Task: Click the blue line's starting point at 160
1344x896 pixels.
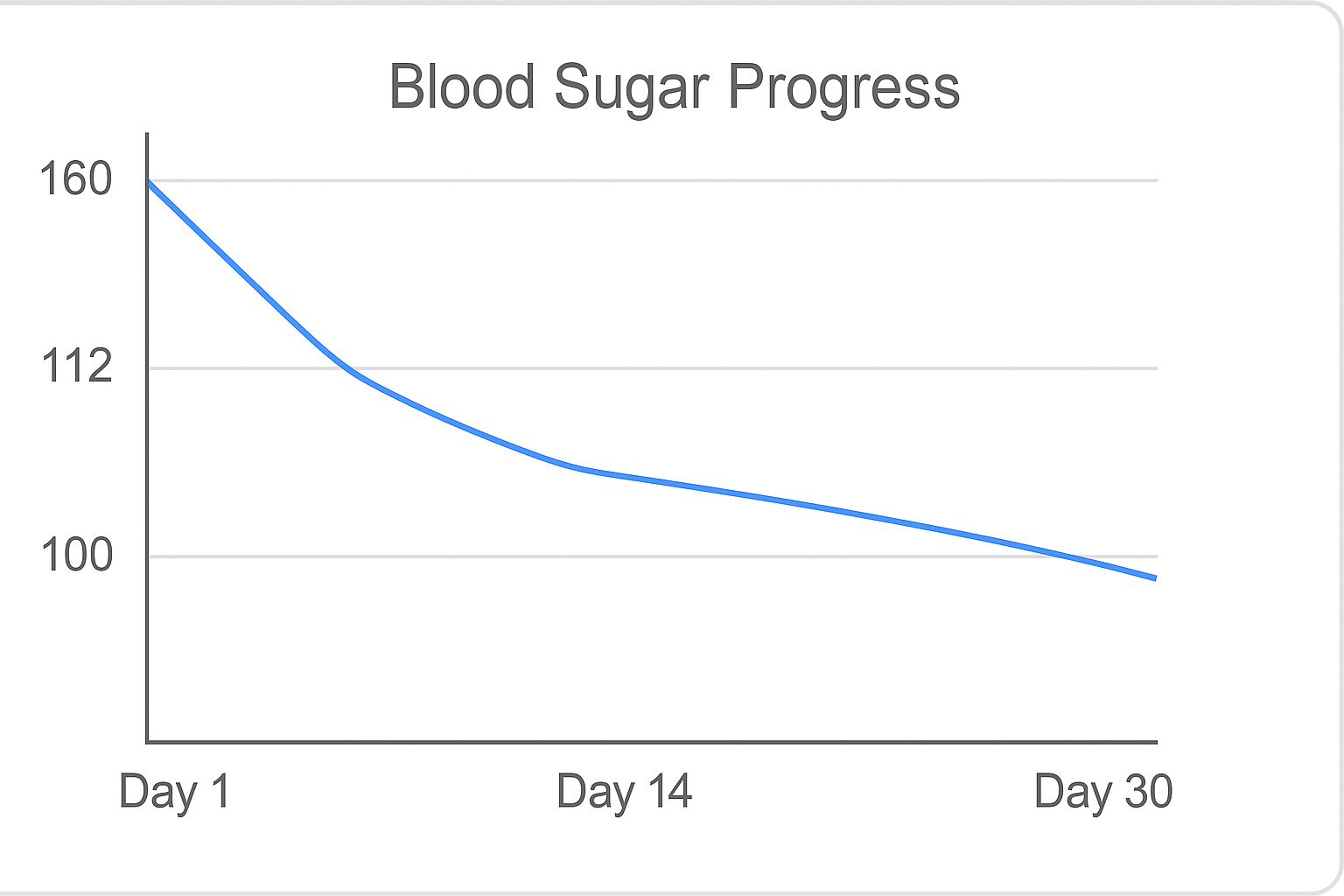Action: (149, 182)
